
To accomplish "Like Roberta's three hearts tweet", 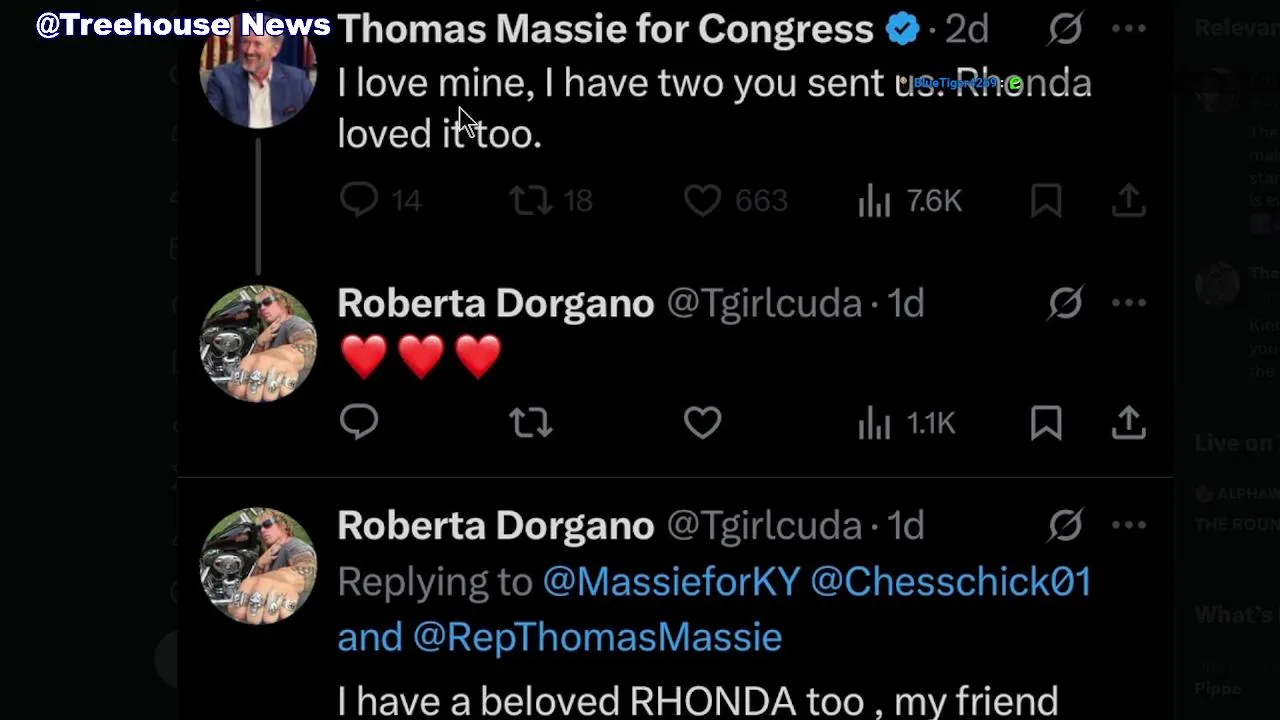I will coord(702,423).
